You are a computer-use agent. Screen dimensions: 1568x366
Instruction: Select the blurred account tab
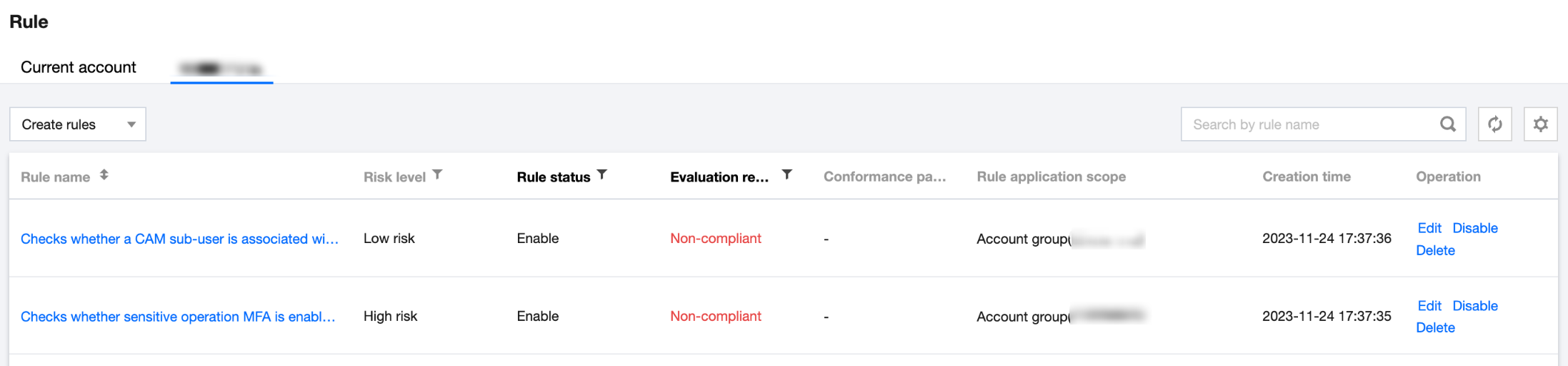click(x=221, y=69)
